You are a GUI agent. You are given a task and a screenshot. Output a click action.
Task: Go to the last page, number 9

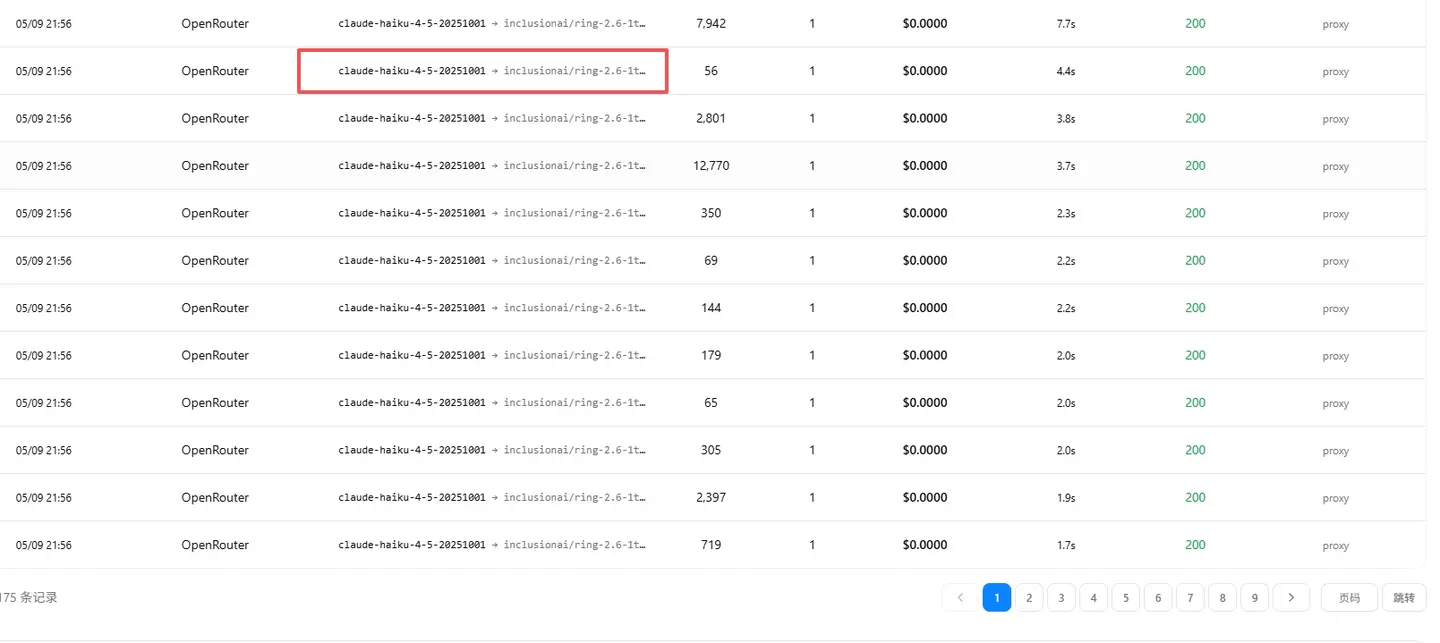[1254, 598]
